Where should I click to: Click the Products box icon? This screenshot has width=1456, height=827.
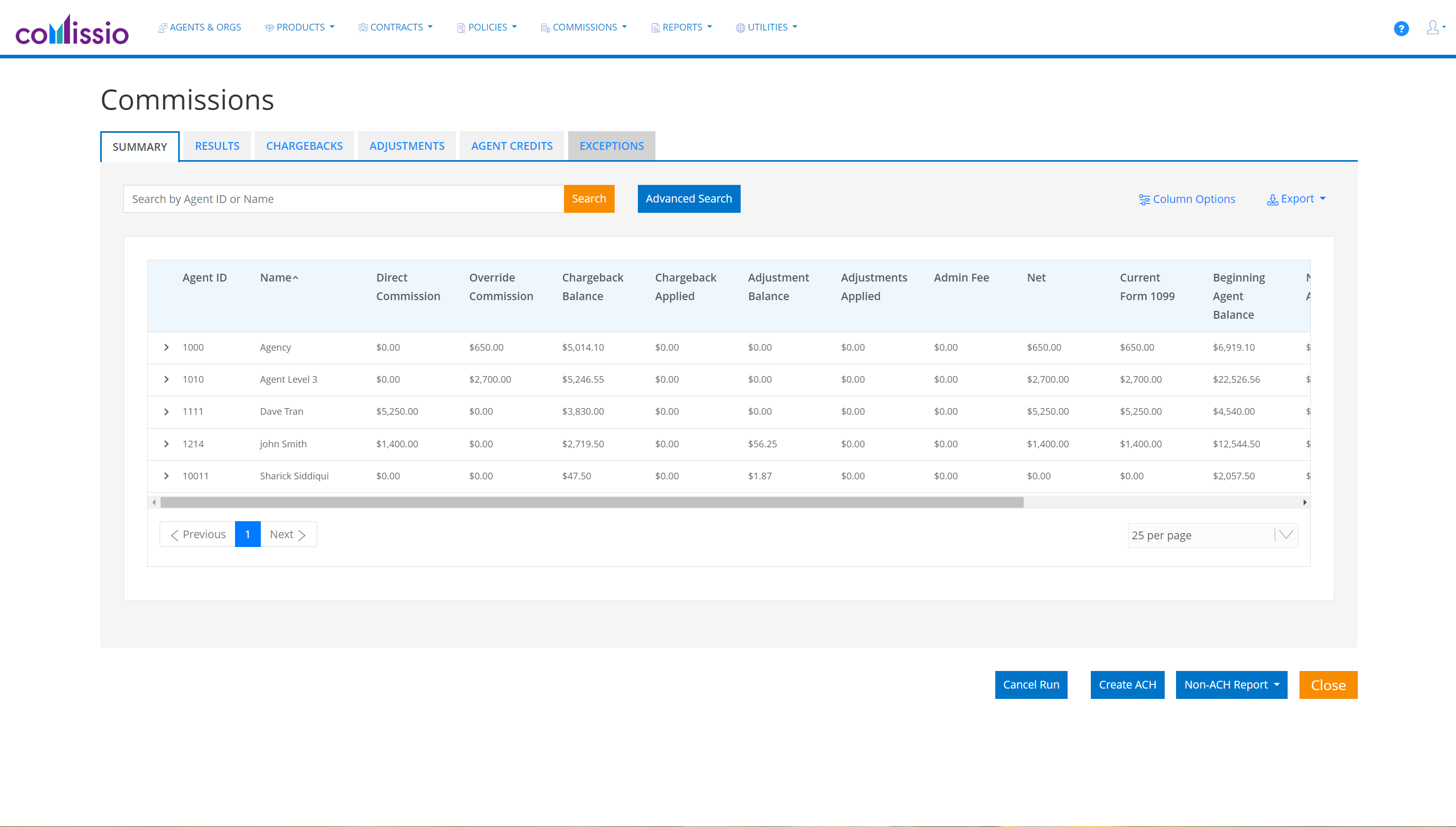click(x=269, y=27)
